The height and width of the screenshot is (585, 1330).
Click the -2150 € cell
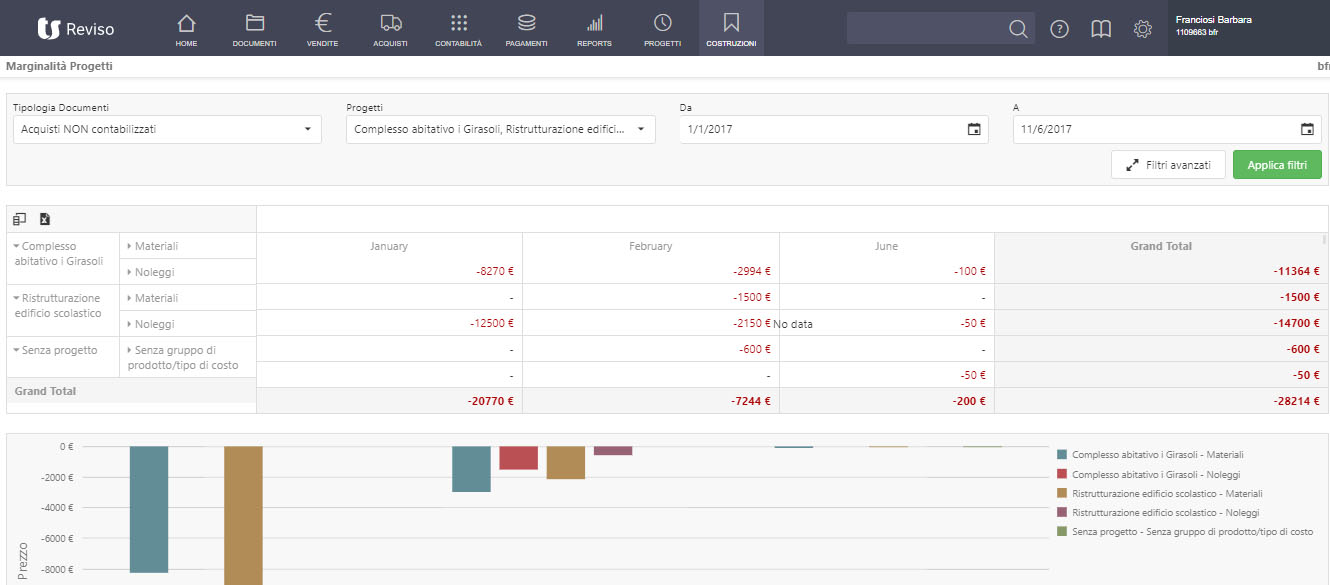(x=651, y=323)
